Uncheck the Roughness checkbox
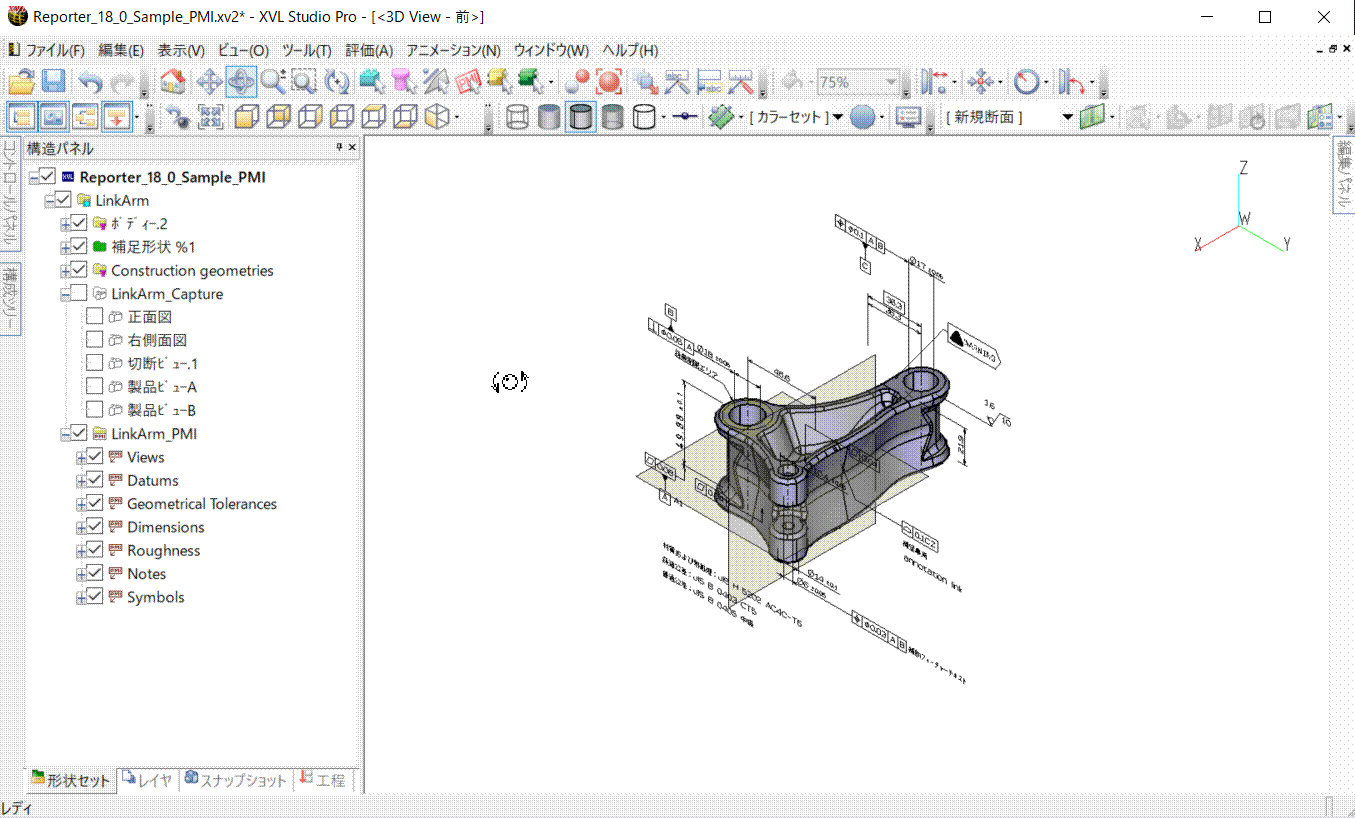1355x818 pixels. pos(97,551)
